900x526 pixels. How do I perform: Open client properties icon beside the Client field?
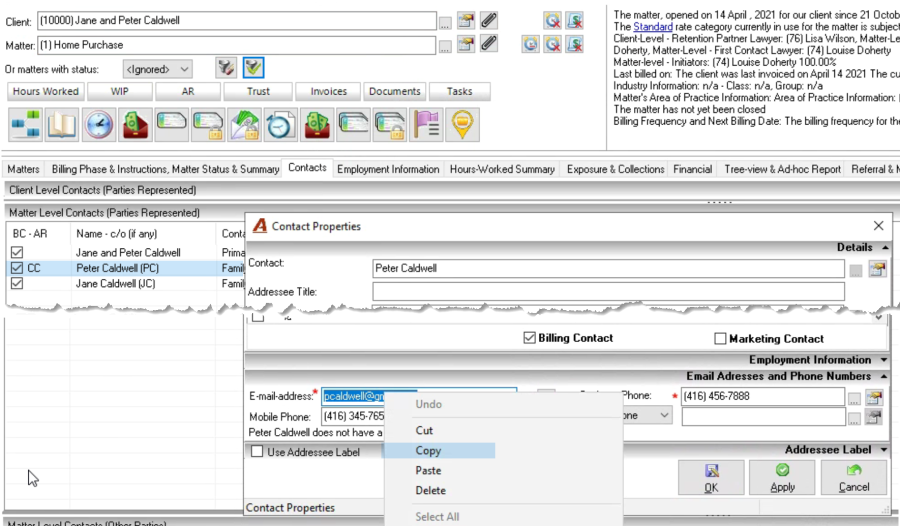[x=466, y=21]
